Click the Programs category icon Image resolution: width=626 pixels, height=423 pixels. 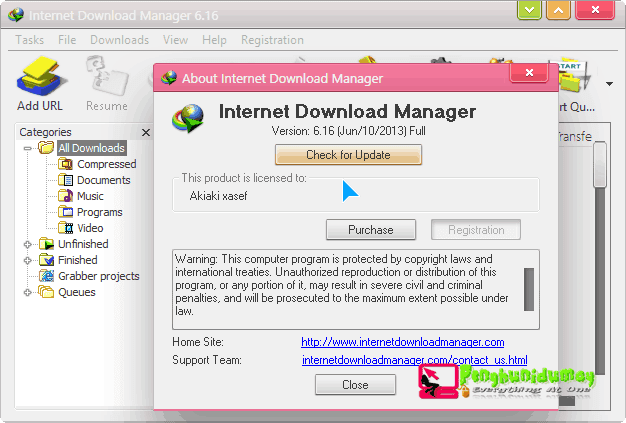(65, 212)
